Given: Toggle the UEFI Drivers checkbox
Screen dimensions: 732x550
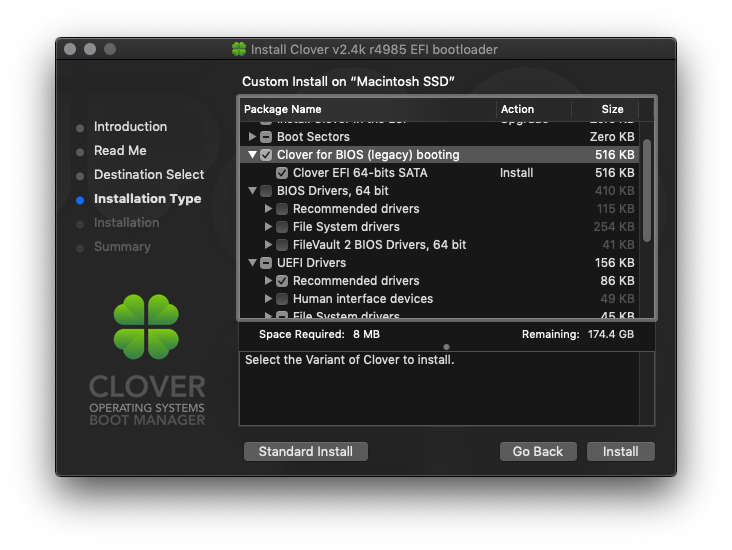Looking at the screenshot, I should coord(266,263).
